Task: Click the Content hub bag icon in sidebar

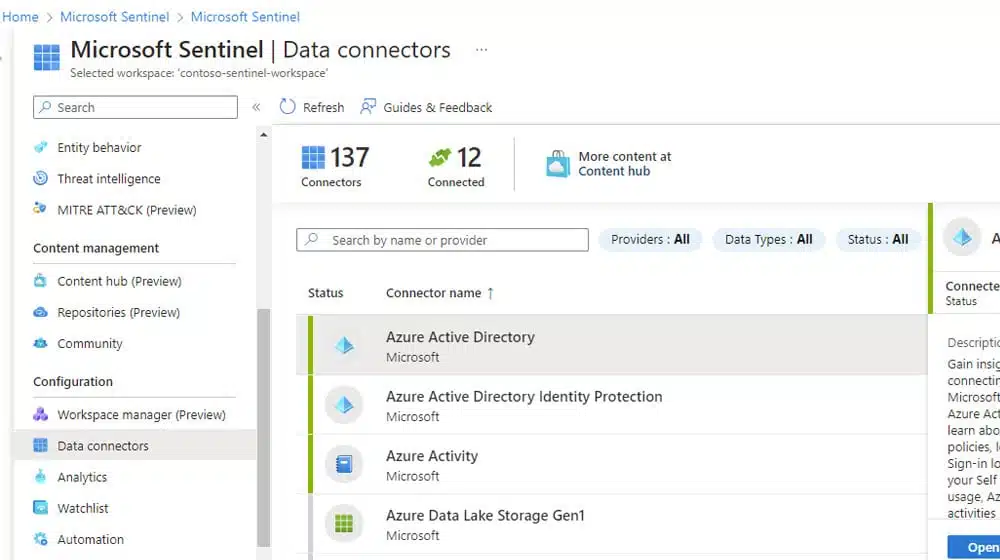Action: [40, 281]
